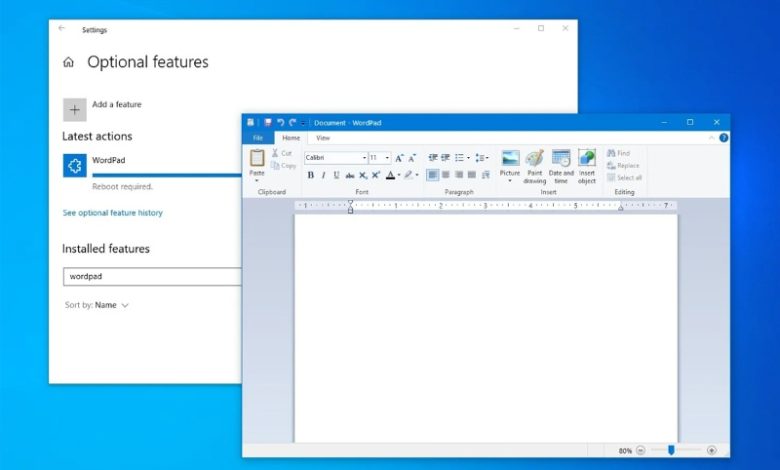Click the Grow font icon
This screenshot has height=470, width=780.
click(399, 158)
